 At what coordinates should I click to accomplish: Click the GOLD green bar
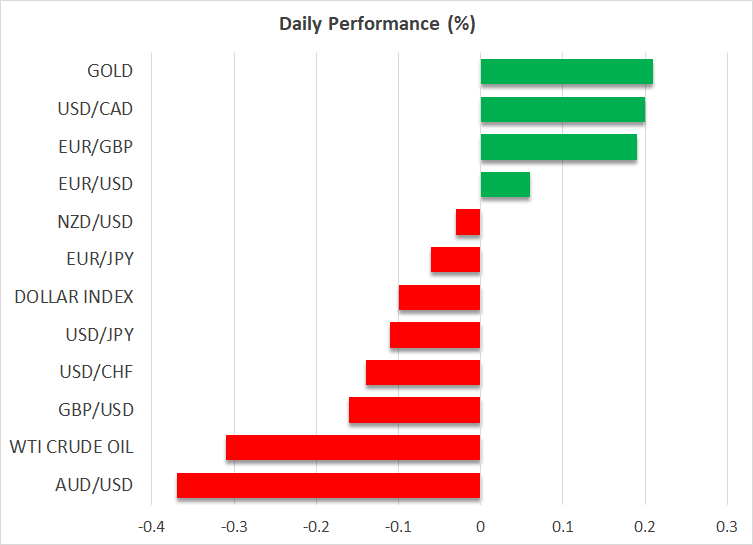tap(566, 72)
